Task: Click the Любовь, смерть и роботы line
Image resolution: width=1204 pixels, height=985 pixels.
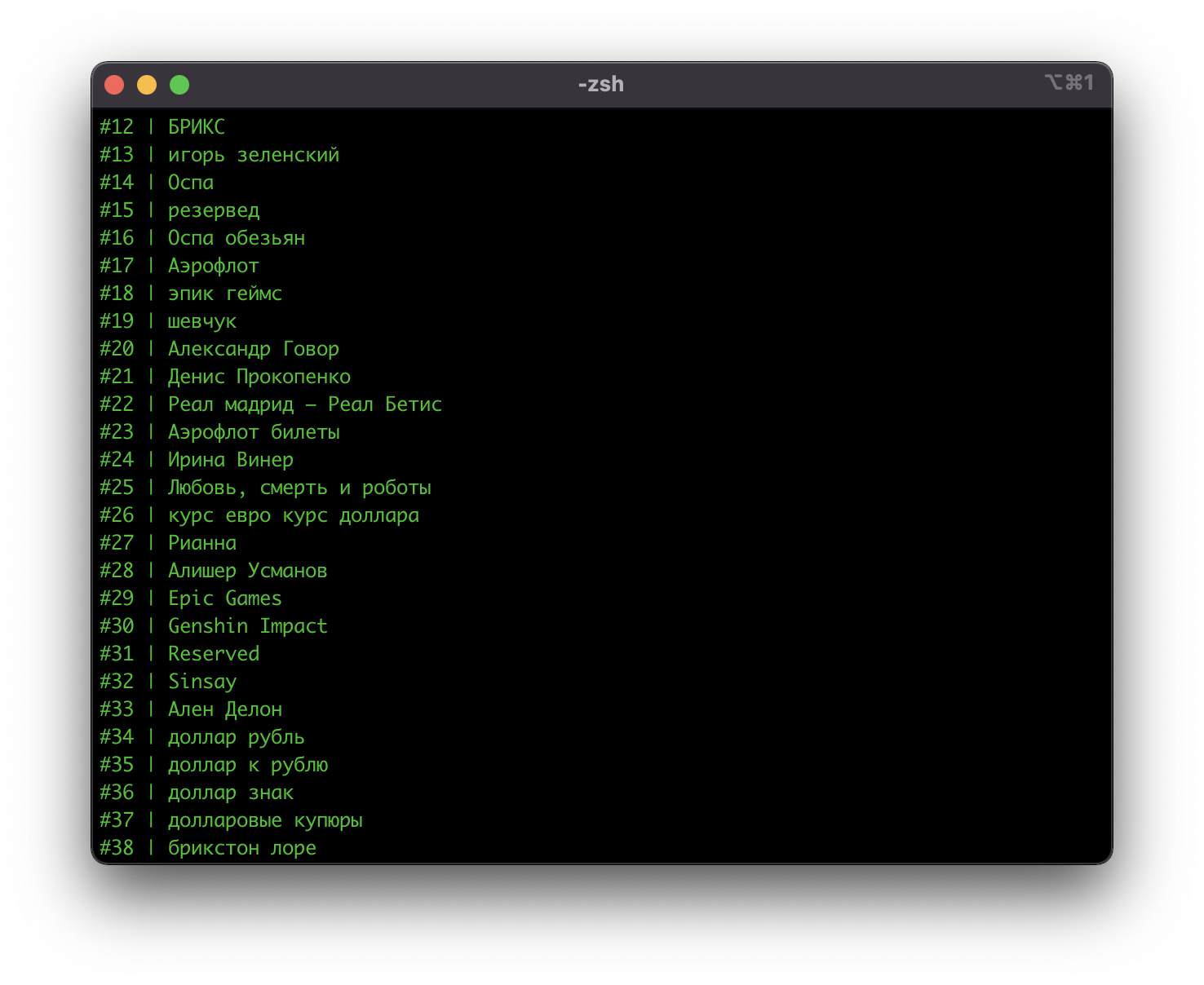Action: tap(299, 488)
